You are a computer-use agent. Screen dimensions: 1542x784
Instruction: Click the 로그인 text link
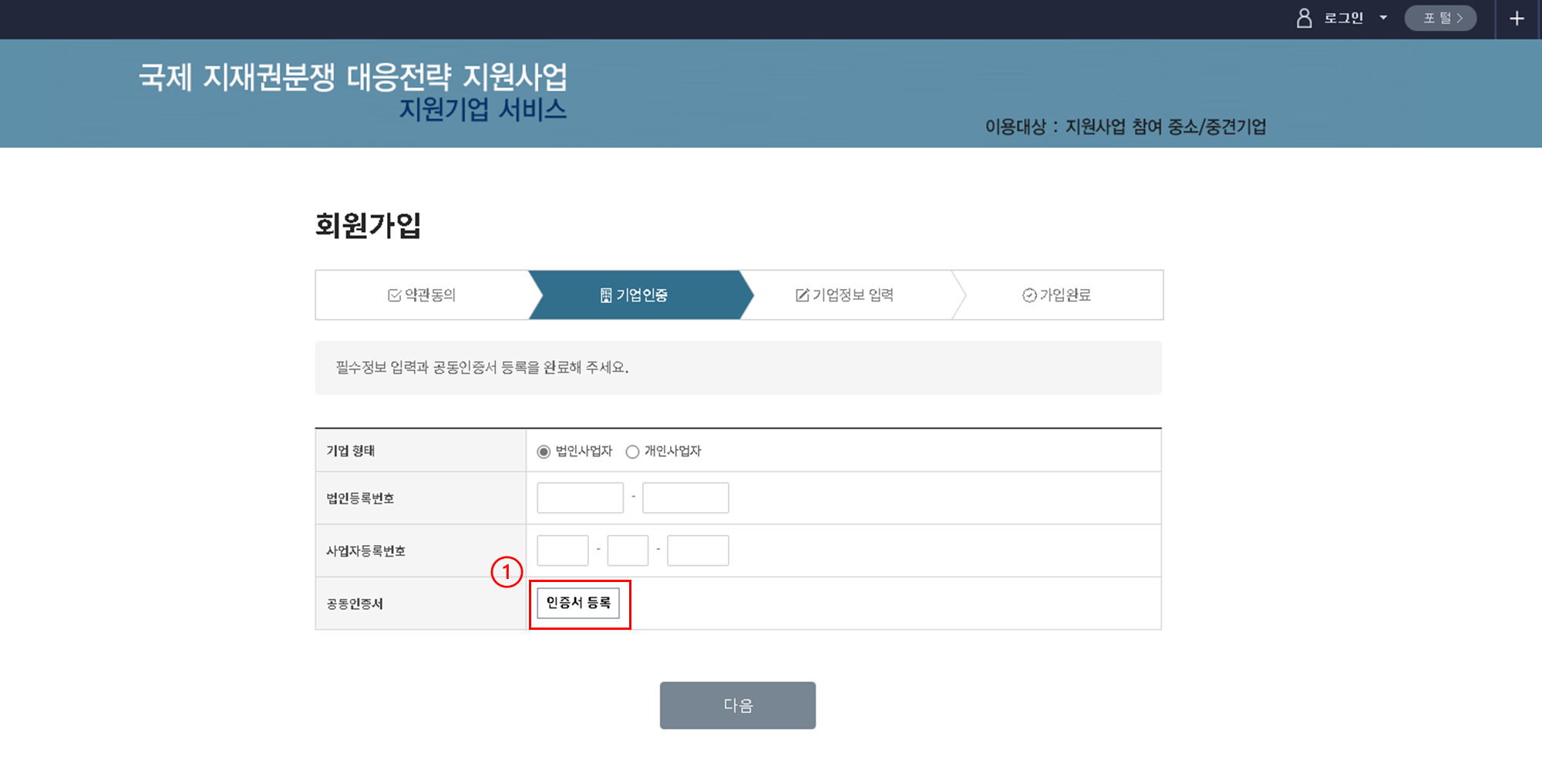click(1344, 19)
